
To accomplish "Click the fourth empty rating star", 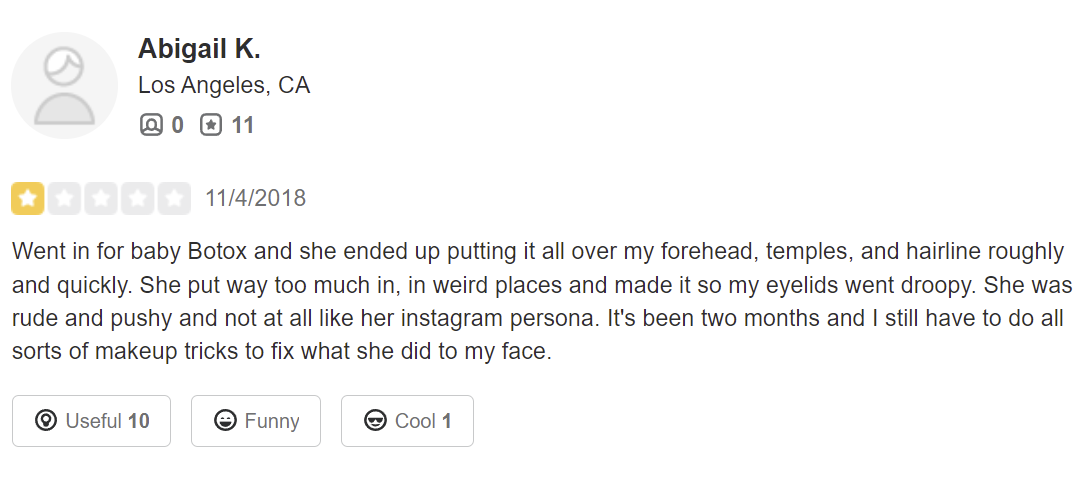I will [x=138, y=199].
